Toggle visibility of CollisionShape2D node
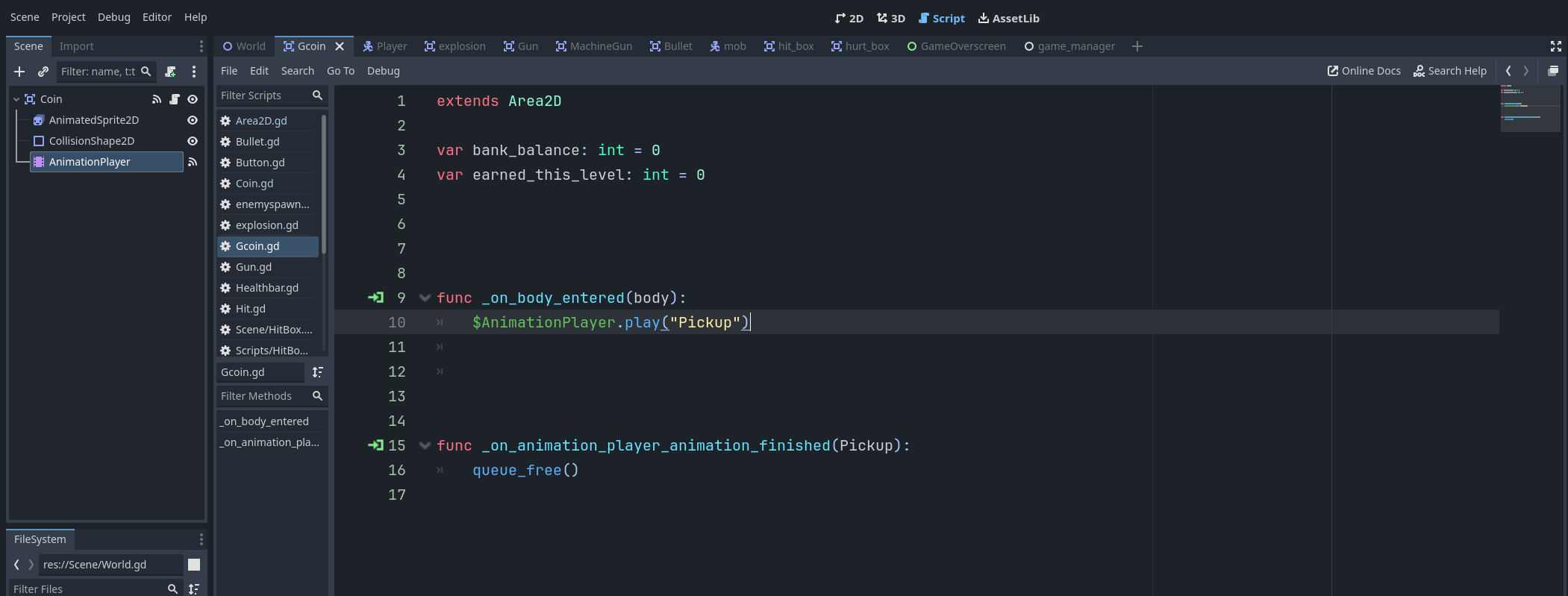 [193, 141]
